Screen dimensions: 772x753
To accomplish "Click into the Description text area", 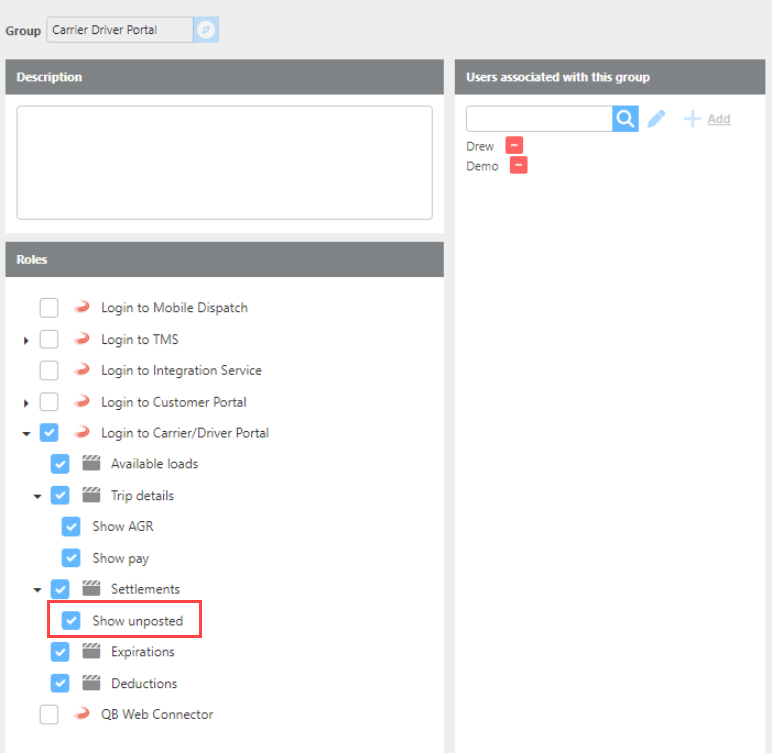I will pos(224,162).
